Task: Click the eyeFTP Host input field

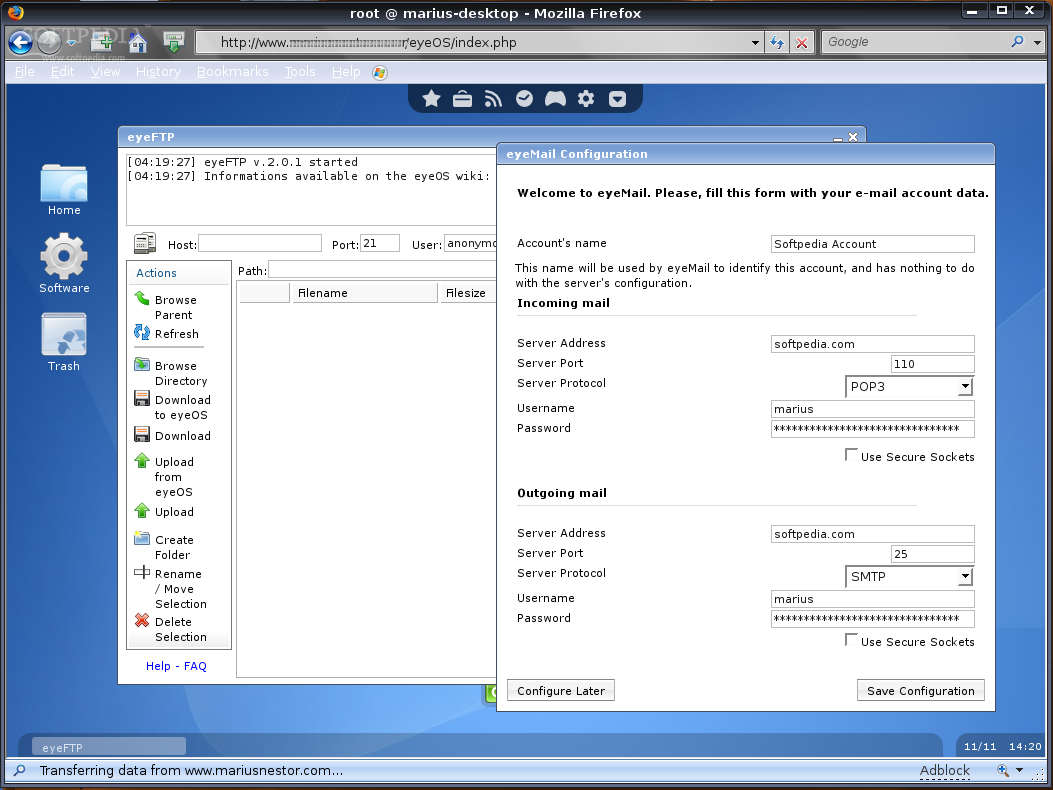Action: [260, 243]
